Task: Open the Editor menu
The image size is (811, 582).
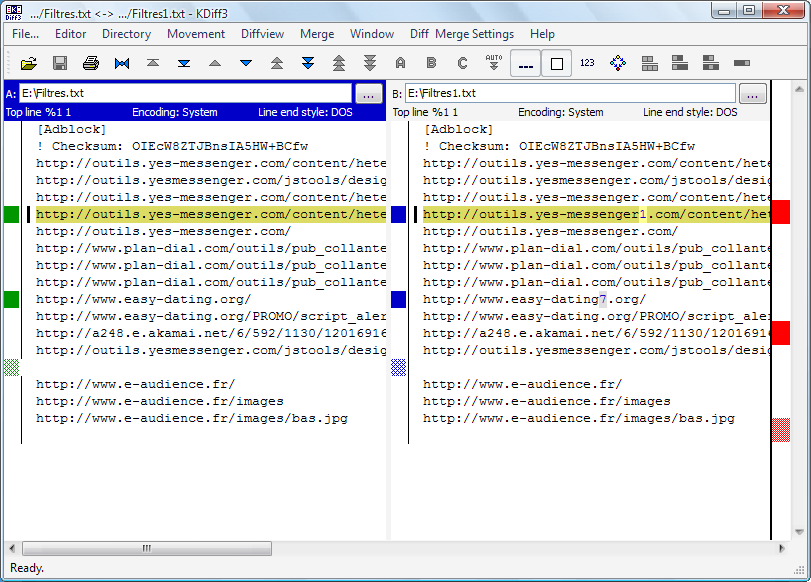Action: point(70,34)
